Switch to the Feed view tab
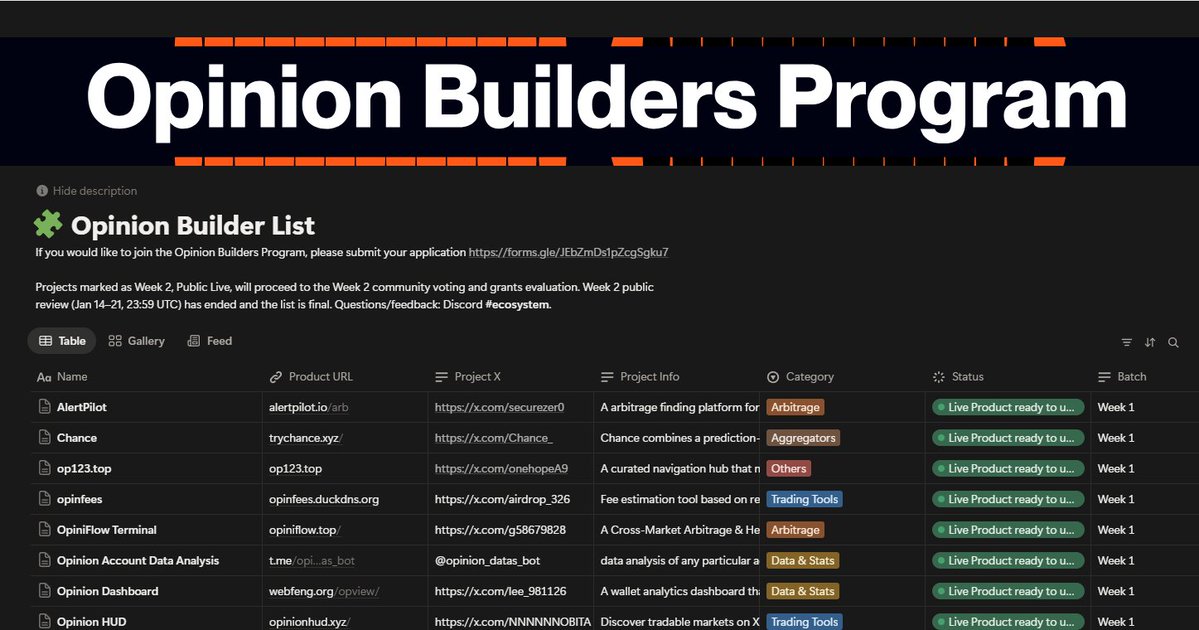 click(x=210, y=341)
